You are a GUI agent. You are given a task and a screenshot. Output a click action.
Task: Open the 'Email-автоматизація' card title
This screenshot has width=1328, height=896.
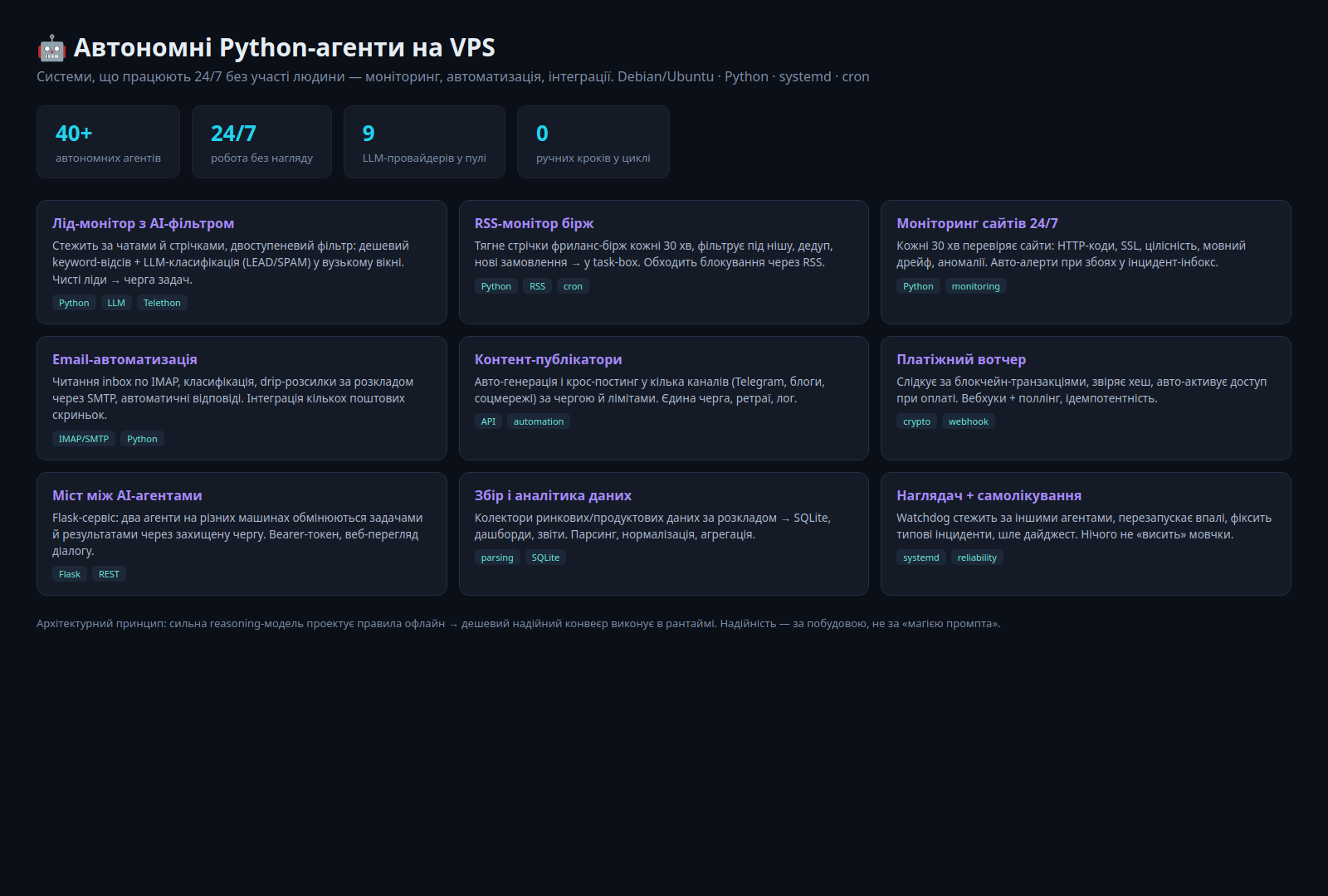124,359
